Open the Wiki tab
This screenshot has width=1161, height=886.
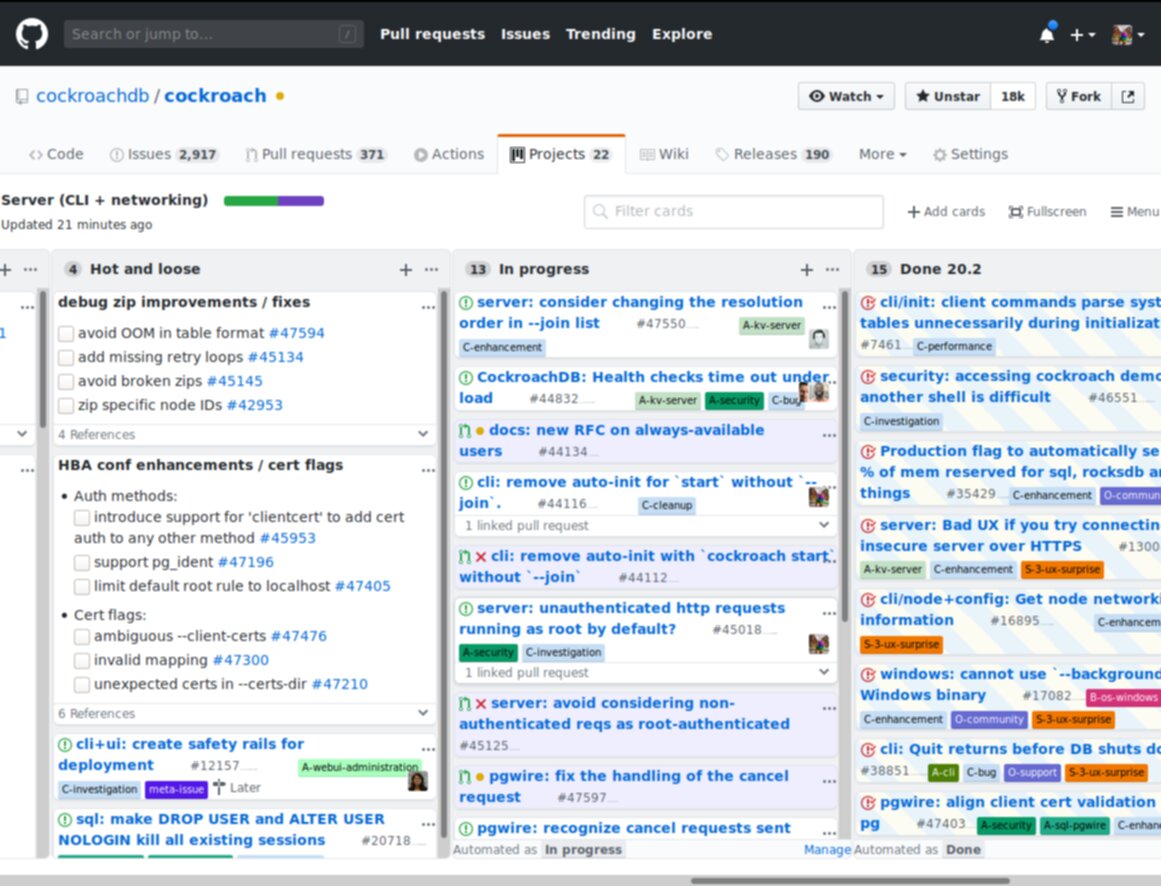[664, 154]
